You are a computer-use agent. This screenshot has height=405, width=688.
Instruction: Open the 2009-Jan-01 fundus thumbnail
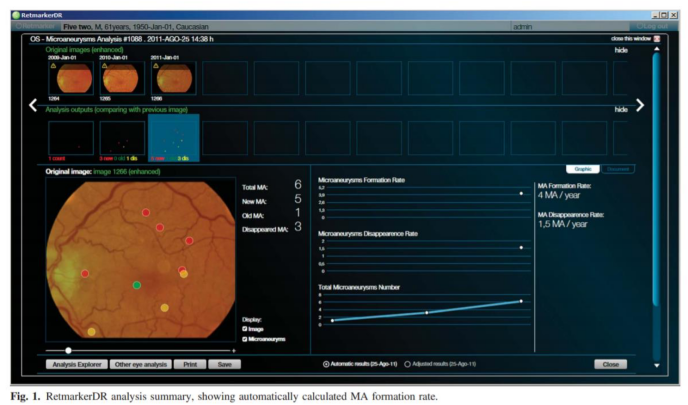71,78
